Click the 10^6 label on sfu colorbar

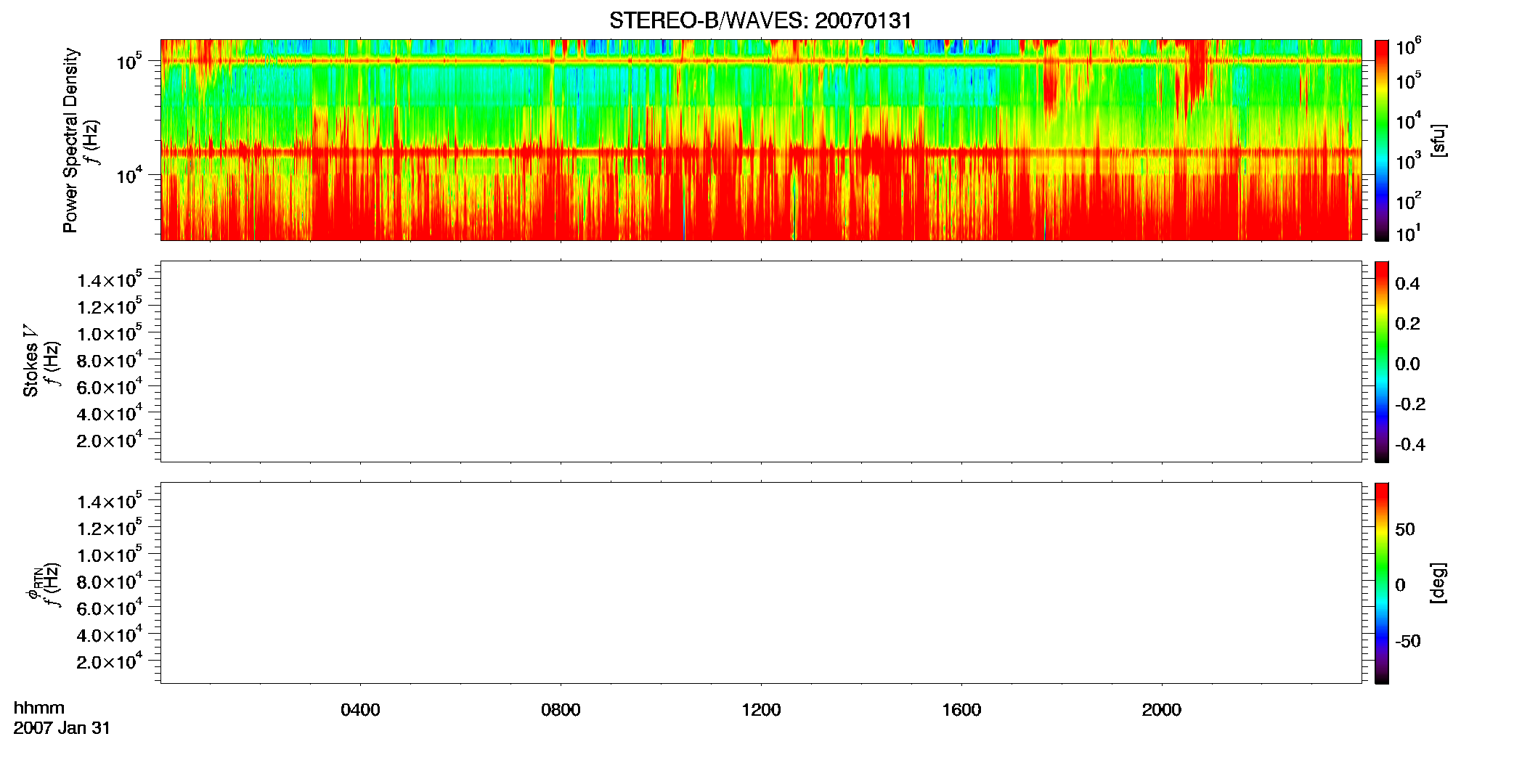pyautogui.click(x=1409, y=46)
